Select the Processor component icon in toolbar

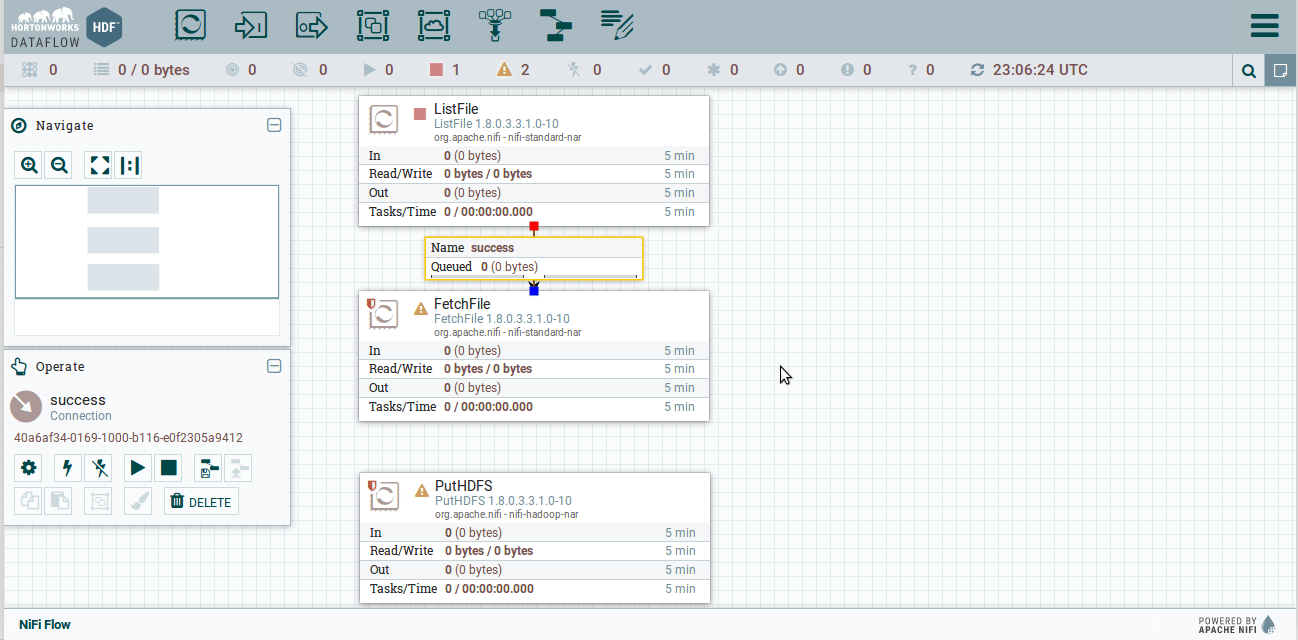tap(190, 25)
